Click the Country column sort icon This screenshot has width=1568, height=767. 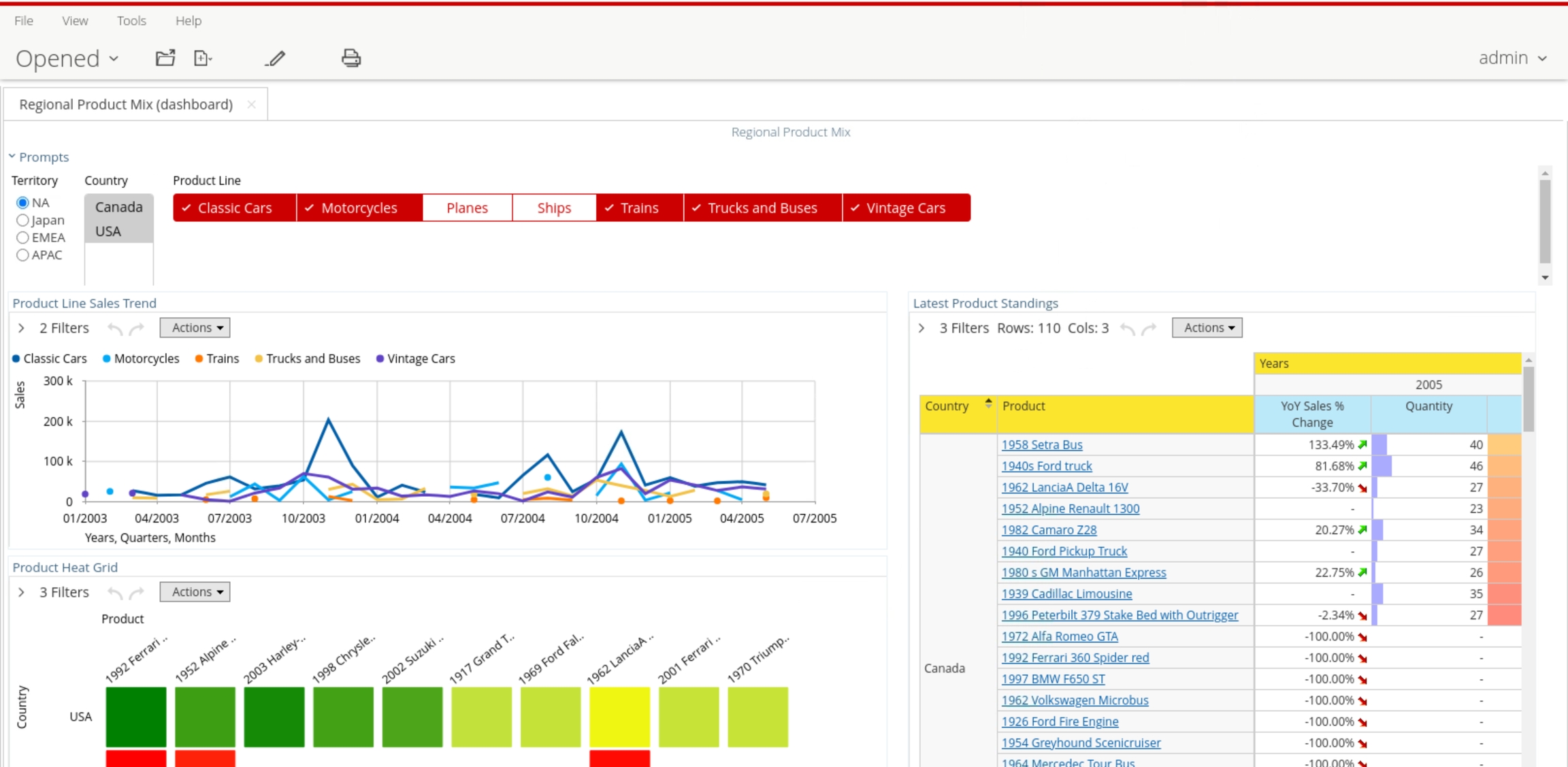(x=988, y=404)
